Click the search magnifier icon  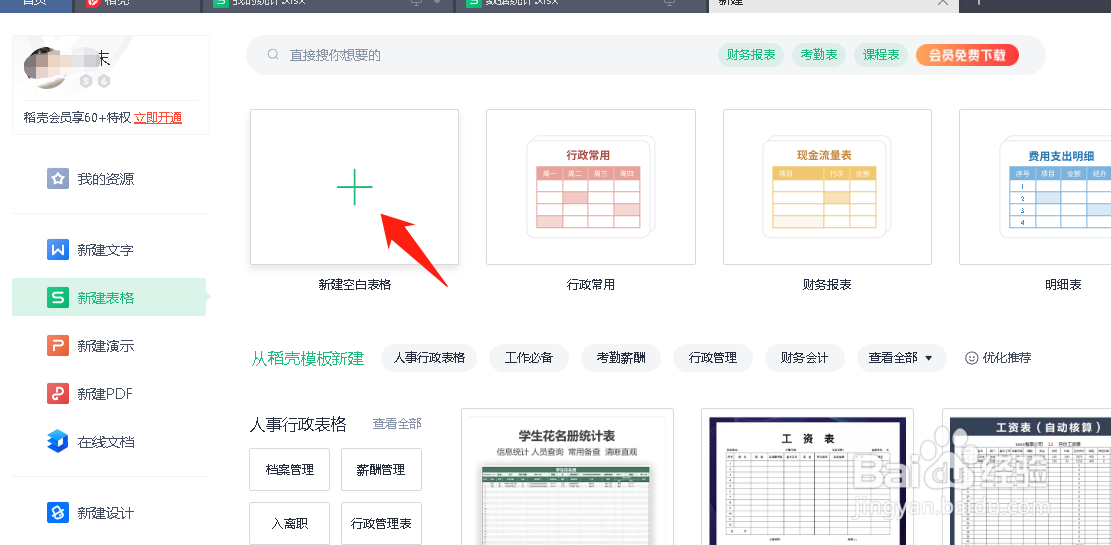(273, 55)
